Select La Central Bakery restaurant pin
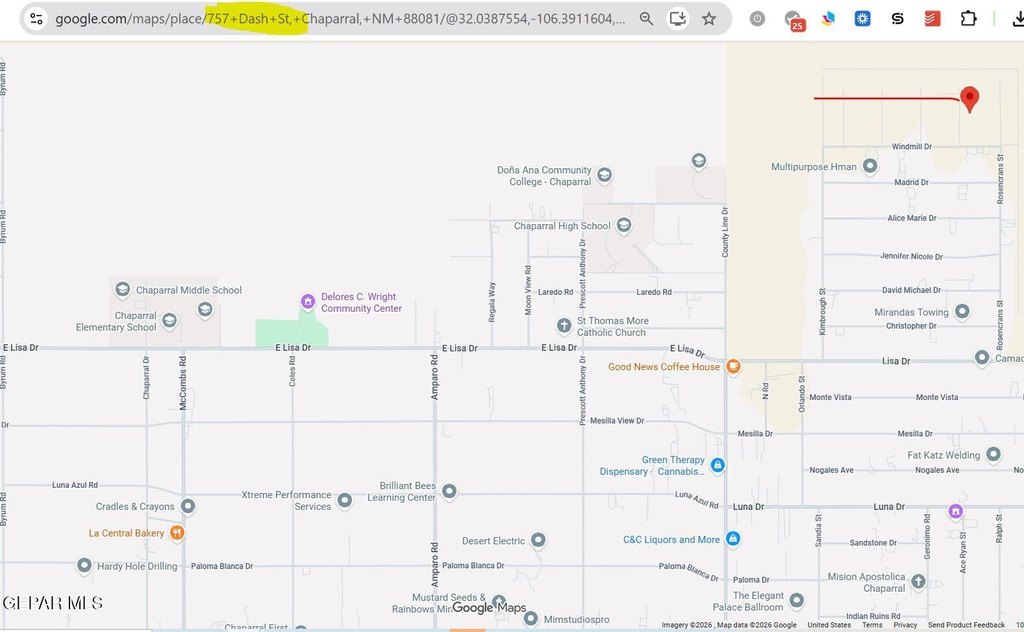1024x632 pixels. click(x=177, y=533)
